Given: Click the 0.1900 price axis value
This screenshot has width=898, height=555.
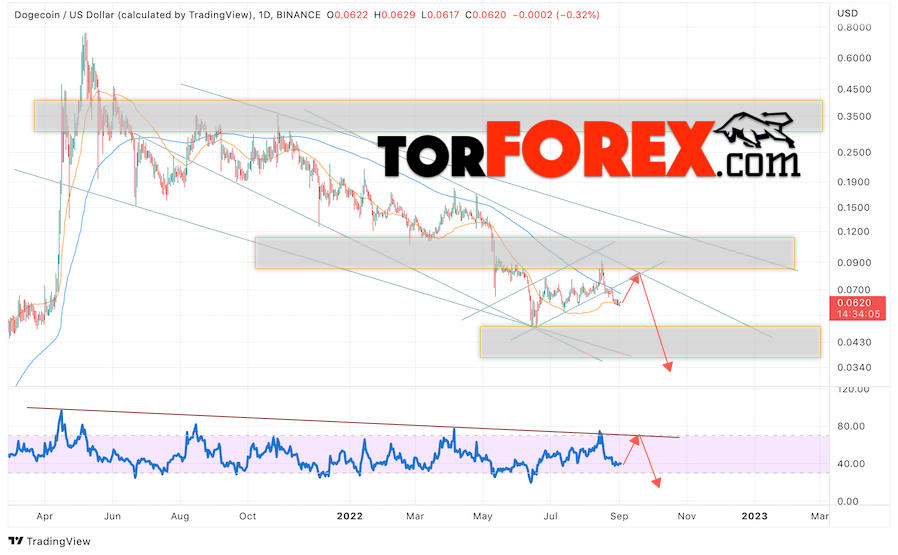Looking at the screenshot, I should click(x=854, y=182).
